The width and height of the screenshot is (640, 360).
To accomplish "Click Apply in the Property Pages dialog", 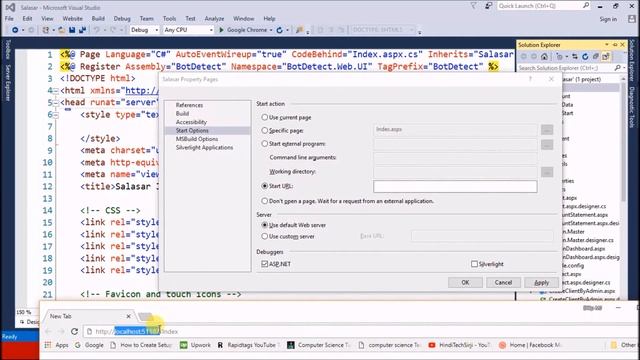I will coord(542,282).
